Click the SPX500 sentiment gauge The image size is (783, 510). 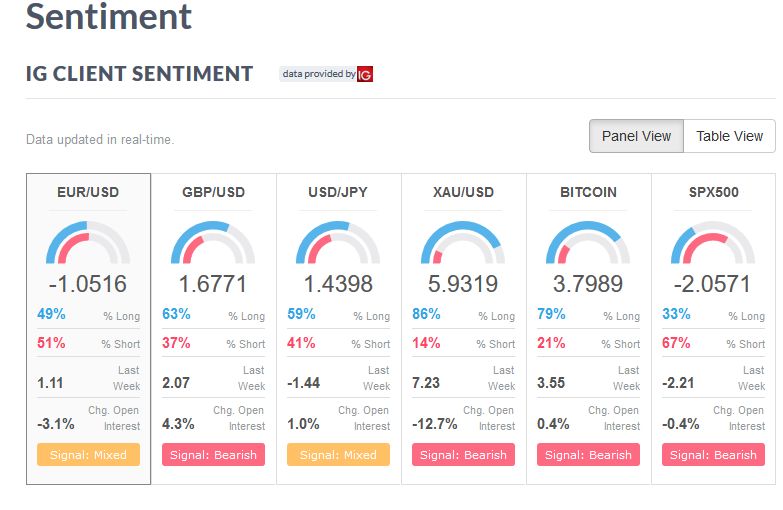click(713, 242)
